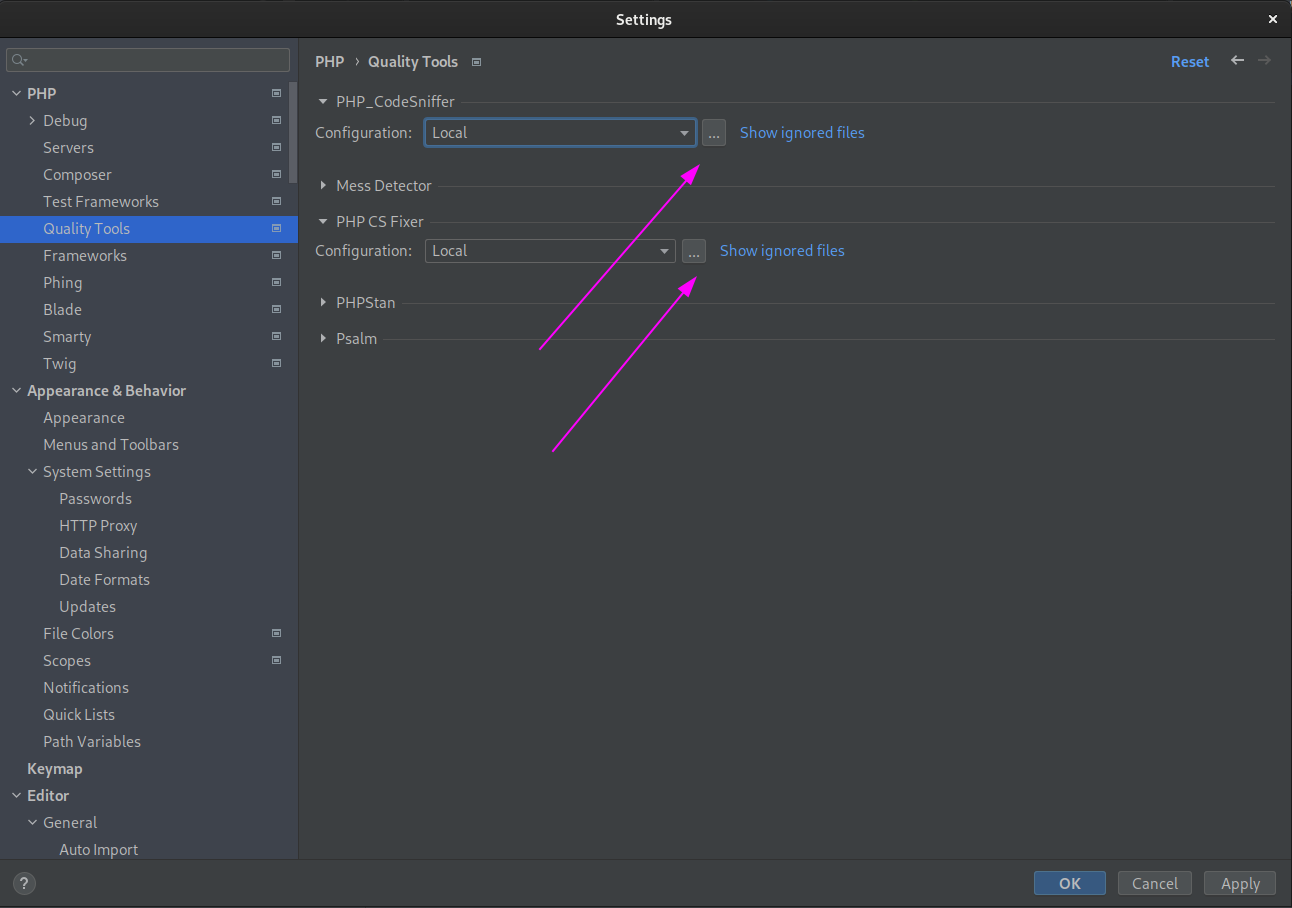Collapse the General node under Editor
The height and width of the screenshot is (908, 1292).
(32, 822)
